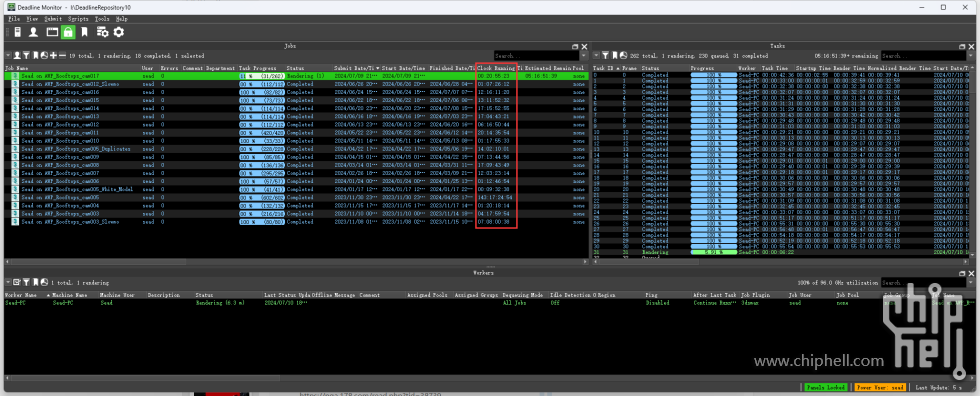Click the 11% progress bar of cam017 job
The width and height of the screenshot is (980, 396).
pos(261,76)
